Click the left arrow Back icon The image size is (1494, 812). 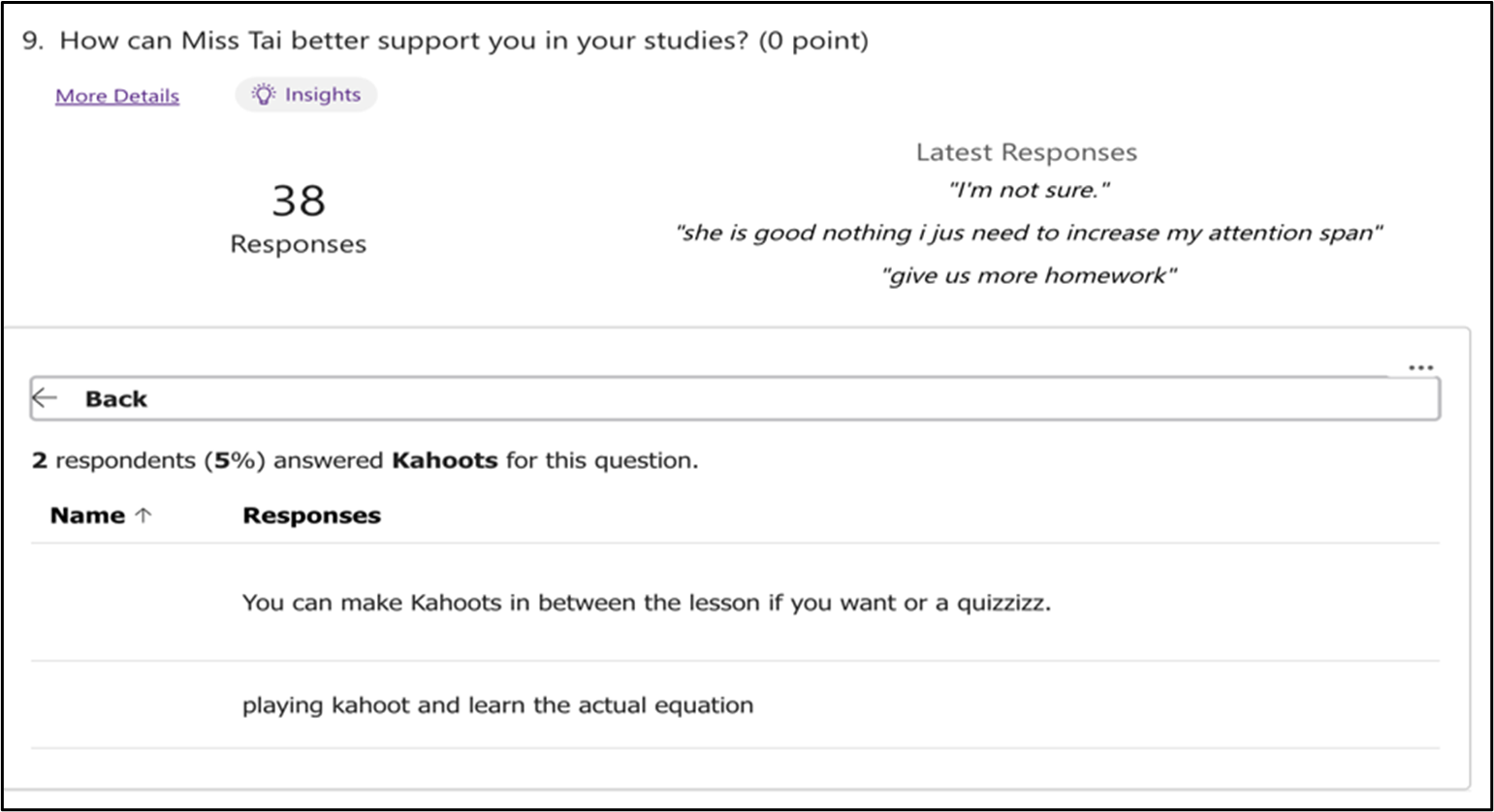pyautogui.click(x=45, y=398)
